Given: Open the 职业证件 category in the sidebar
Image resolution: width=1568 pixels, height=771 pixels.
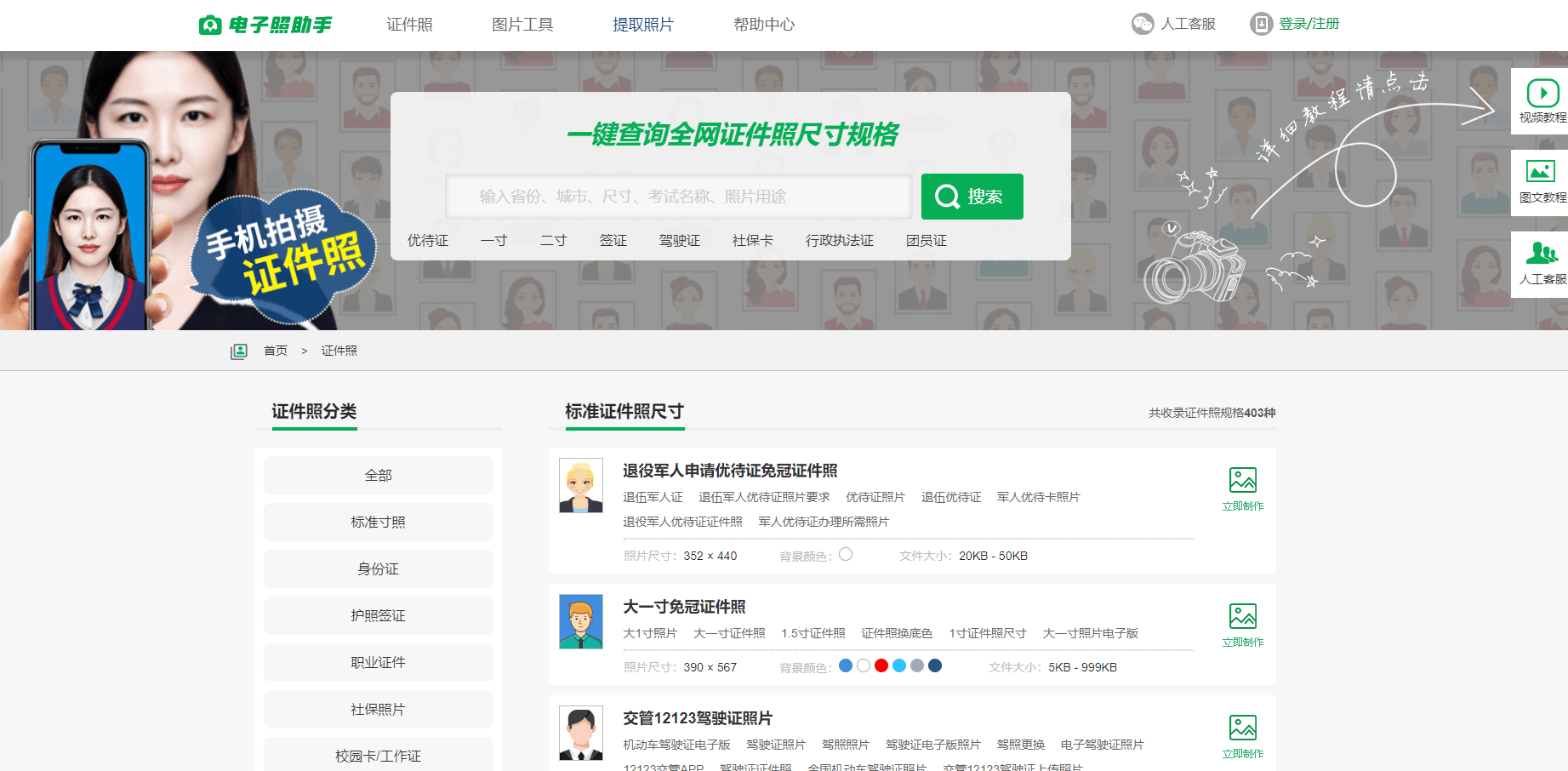Looking at the screenshot, I should tap(379, 662).
